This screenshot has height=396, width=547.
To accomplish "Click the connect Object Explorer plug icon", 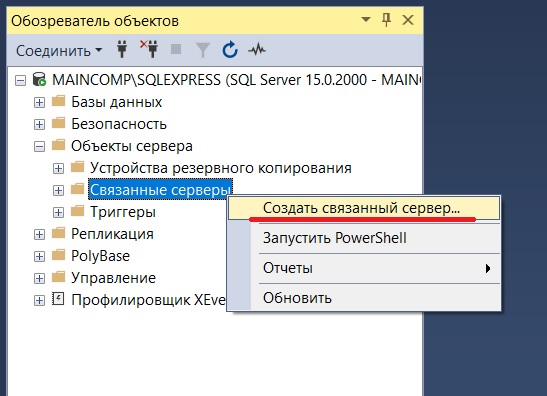I will (122, 49).
